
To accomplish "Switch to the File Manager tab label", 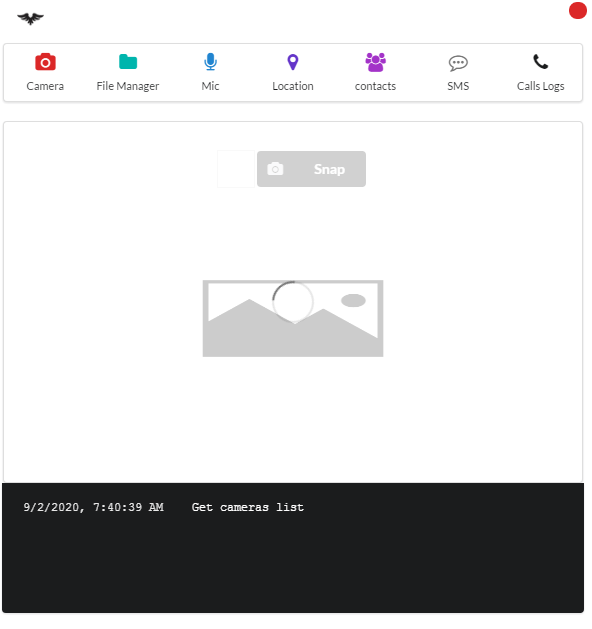I will pos(128,86).
